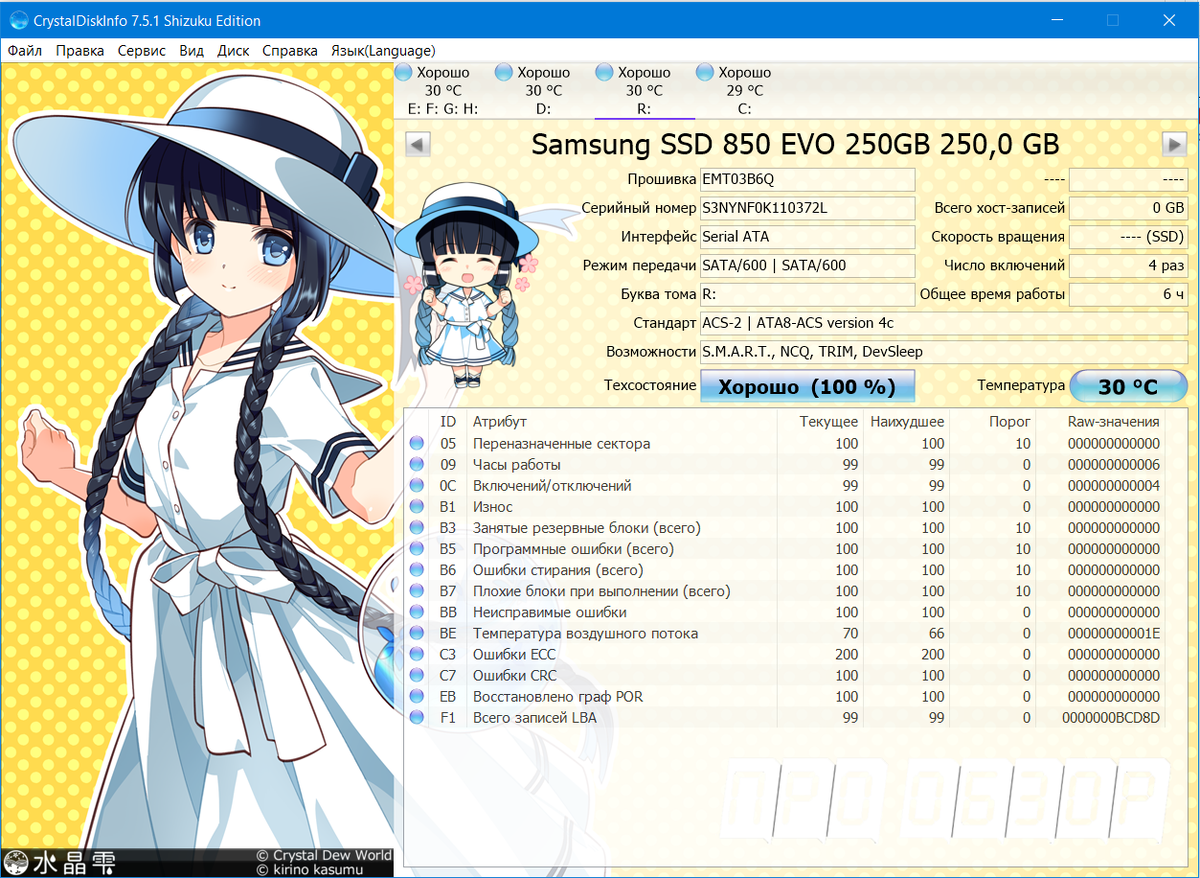The image size is (1200, 878).
Task: Click status orb for Ошибки CRC row
Action: [417, 675]
